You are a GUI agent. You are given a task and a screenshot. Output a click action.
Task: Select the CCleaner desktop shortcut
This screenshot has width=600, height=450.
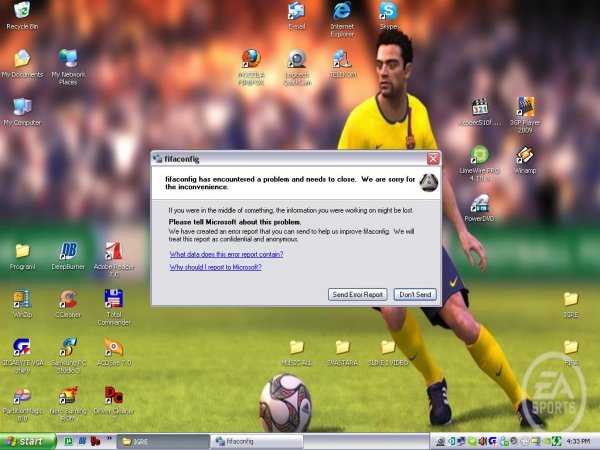coord(68,299)
